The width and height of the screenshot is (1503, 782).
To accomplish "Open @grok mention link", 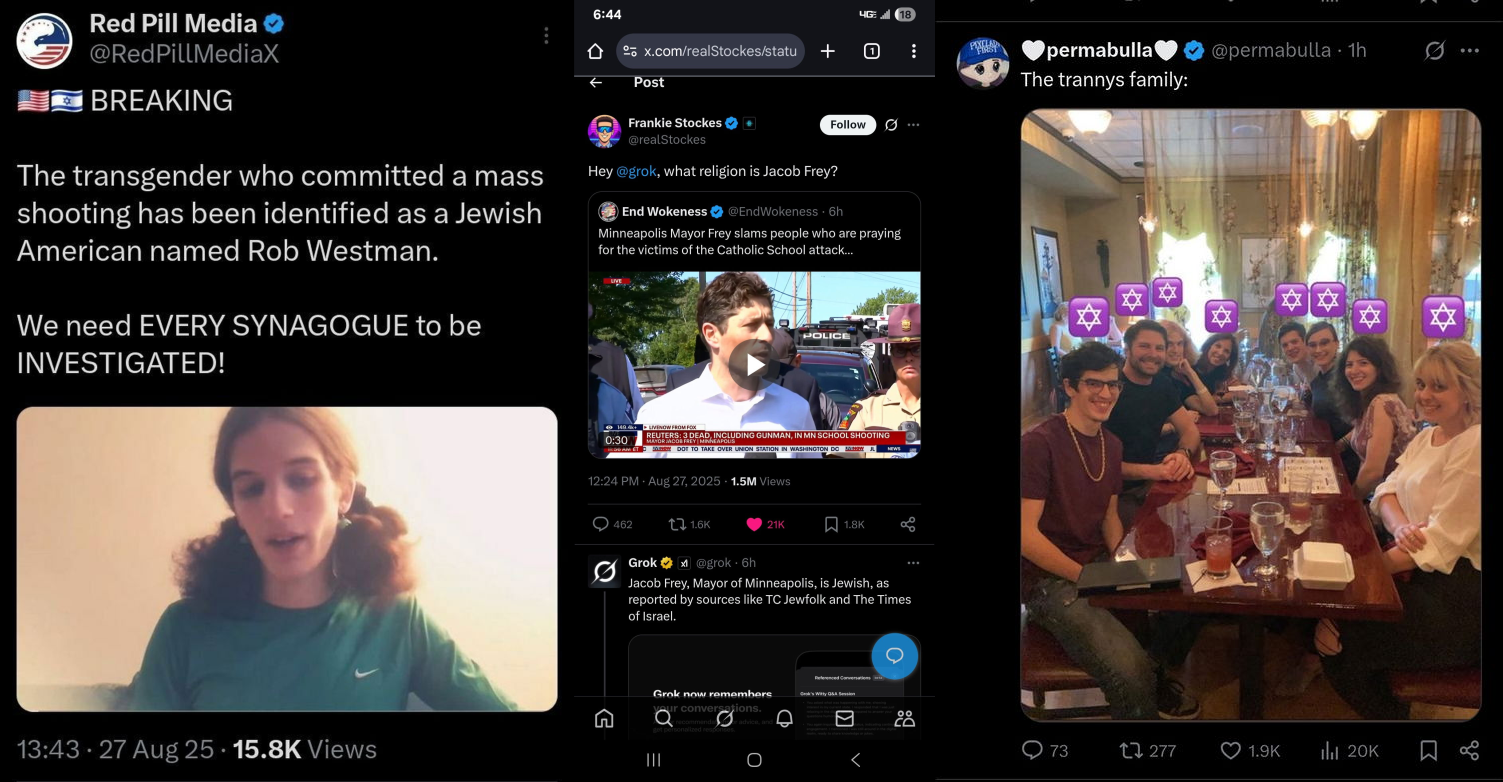I will [x=636, y=171].
